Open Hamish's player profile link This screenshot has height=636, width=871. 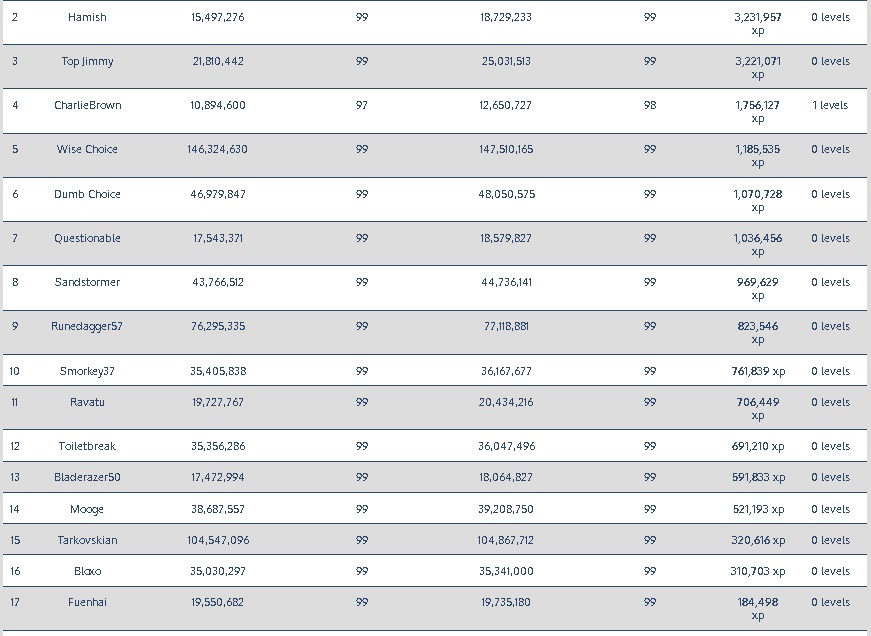click(87, 18)
